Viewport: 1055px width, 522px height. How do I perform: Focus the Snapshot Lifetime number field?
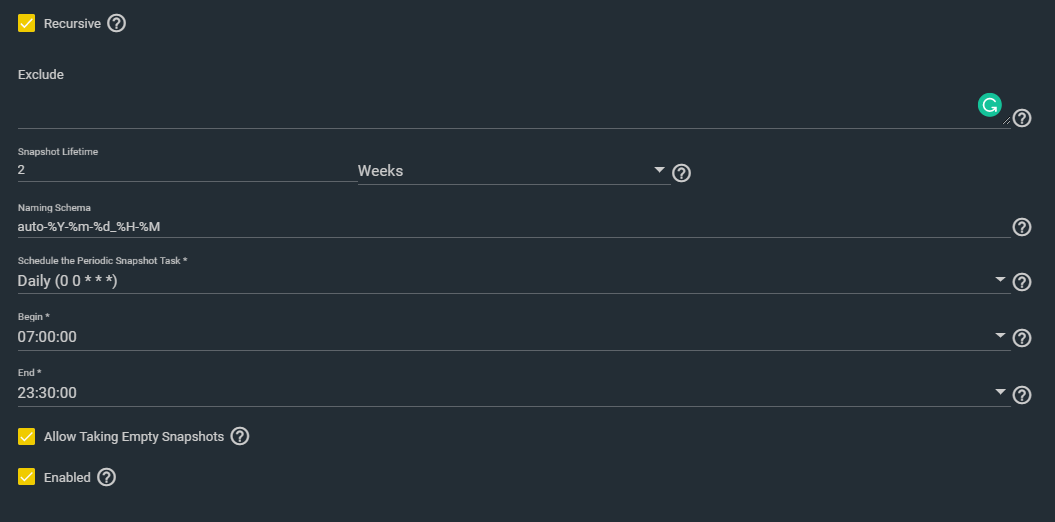(x=188, y=170)
